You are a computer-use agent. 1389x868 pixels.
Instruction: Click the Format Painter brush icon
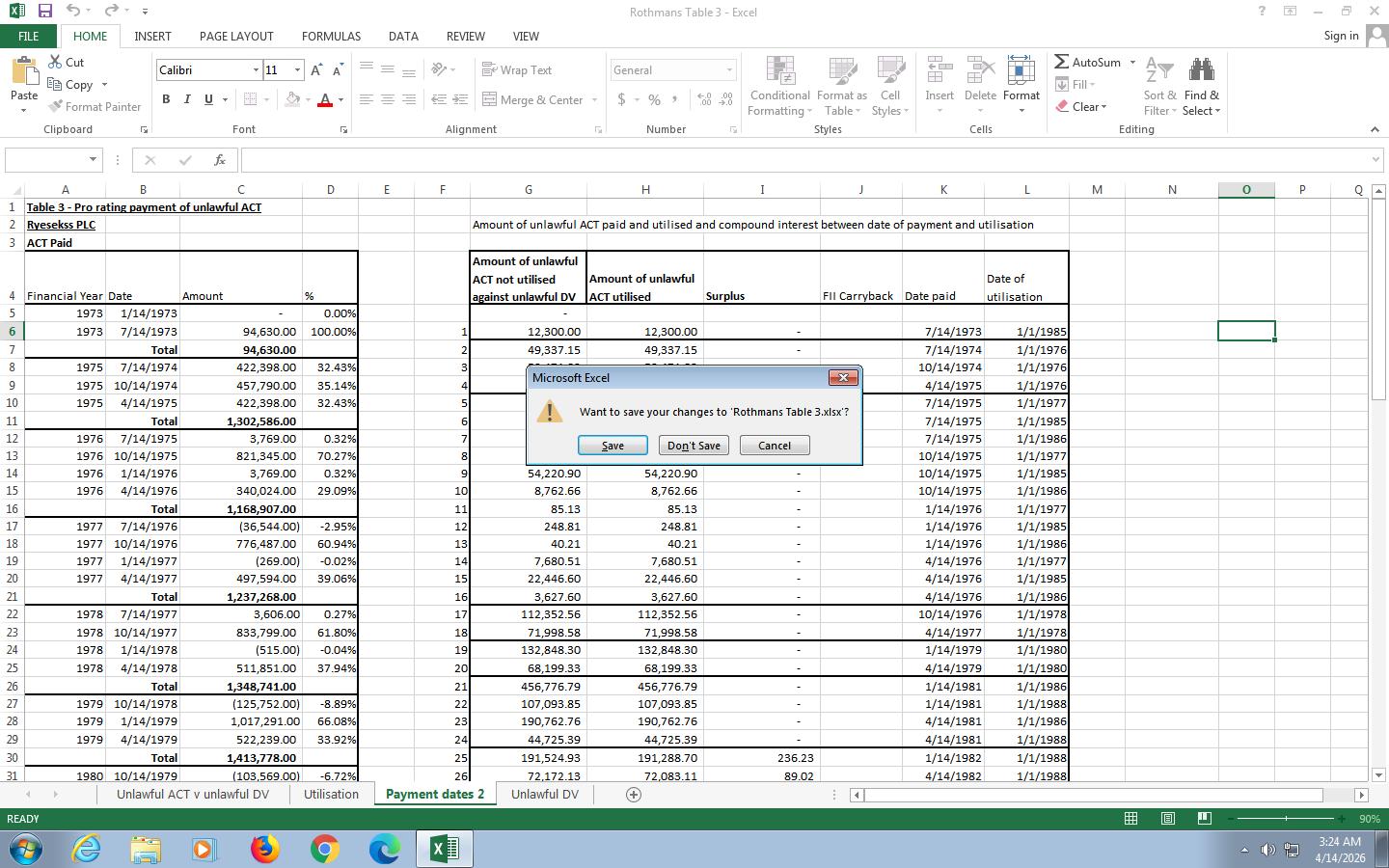coord(56,107)
